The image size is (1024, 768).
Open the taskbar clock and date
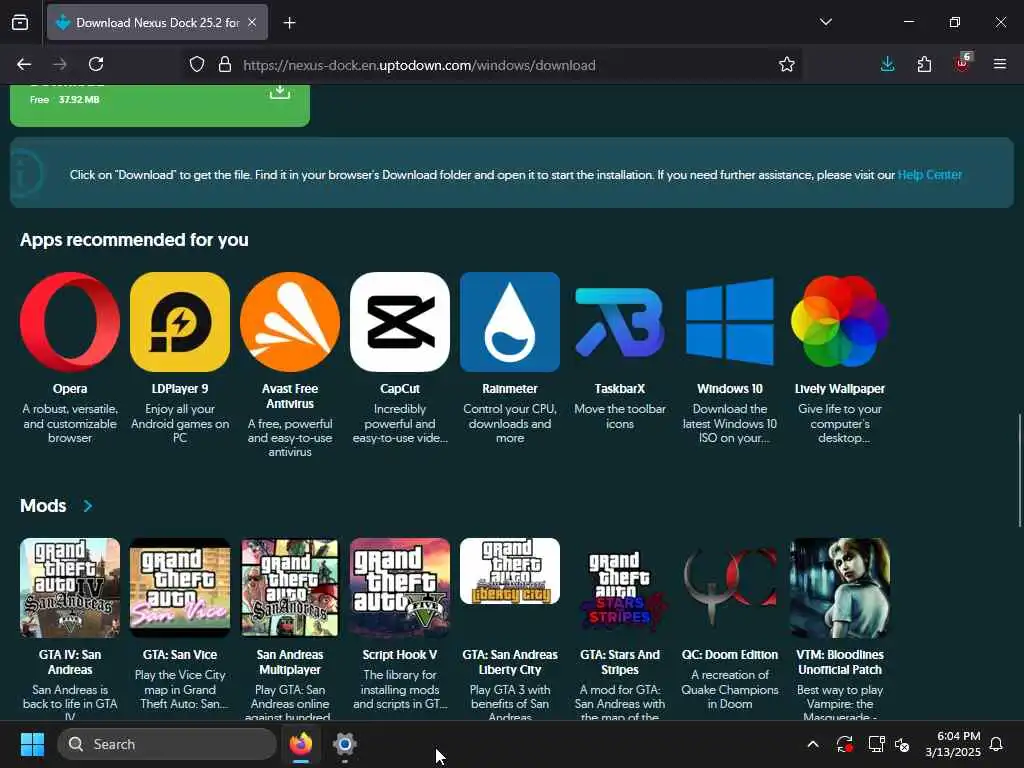coord(953,744)
